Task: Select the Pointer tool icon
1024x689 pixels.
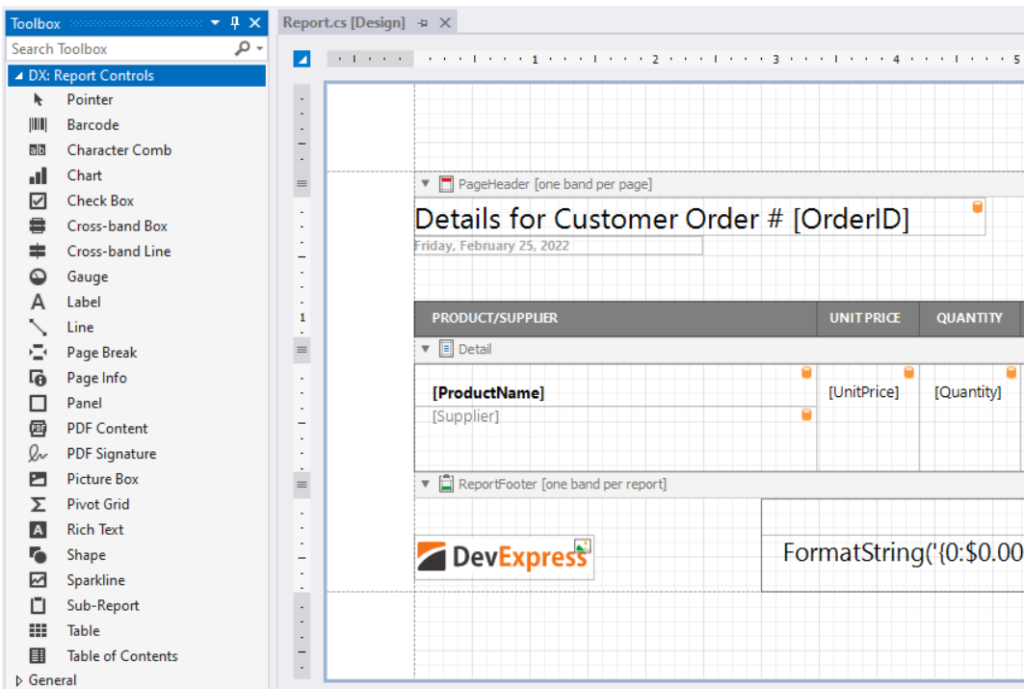Action: pos(38,99)
